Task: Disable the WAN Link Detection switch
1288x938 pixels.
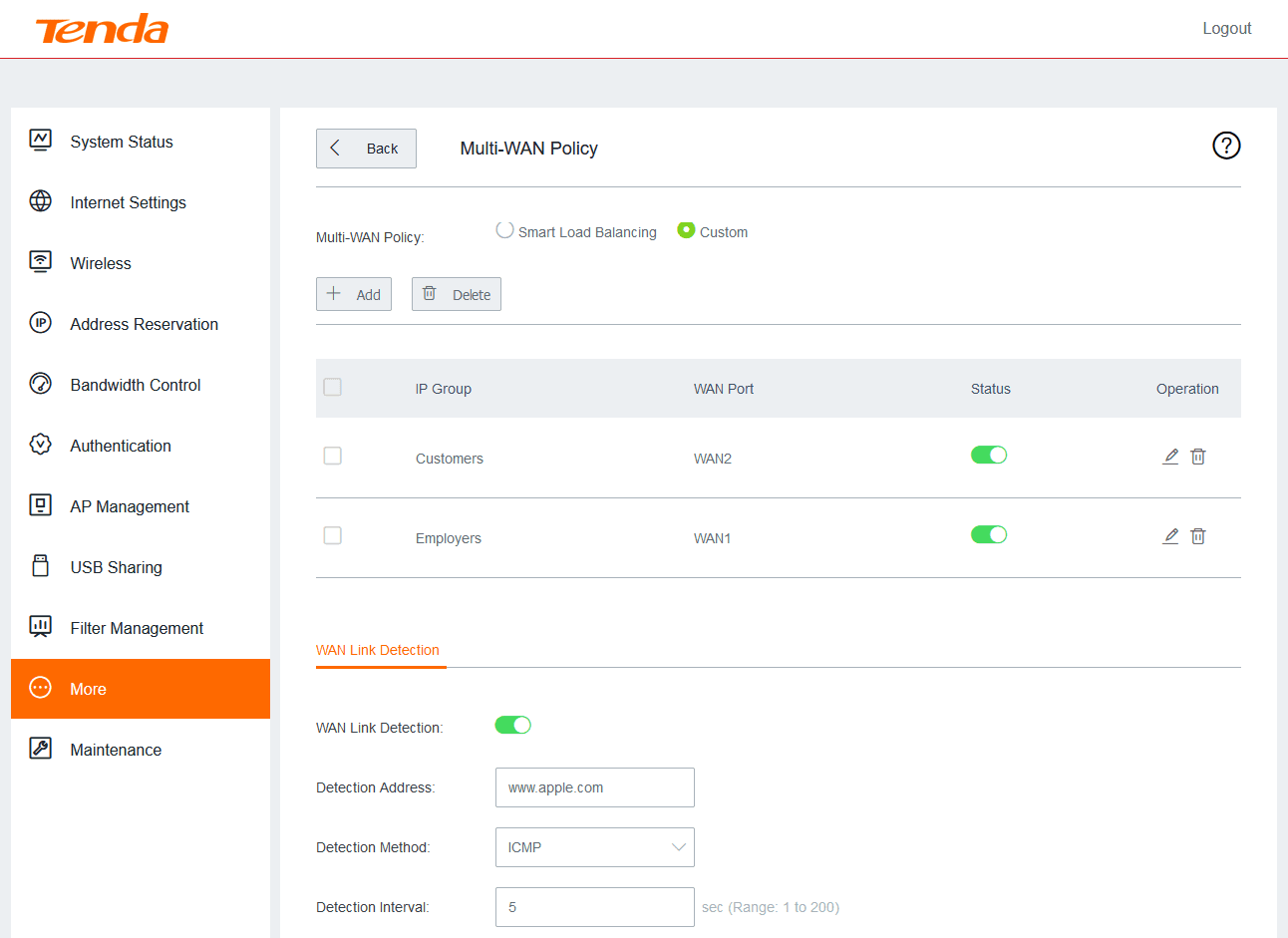Action: (x=513, y=725)
